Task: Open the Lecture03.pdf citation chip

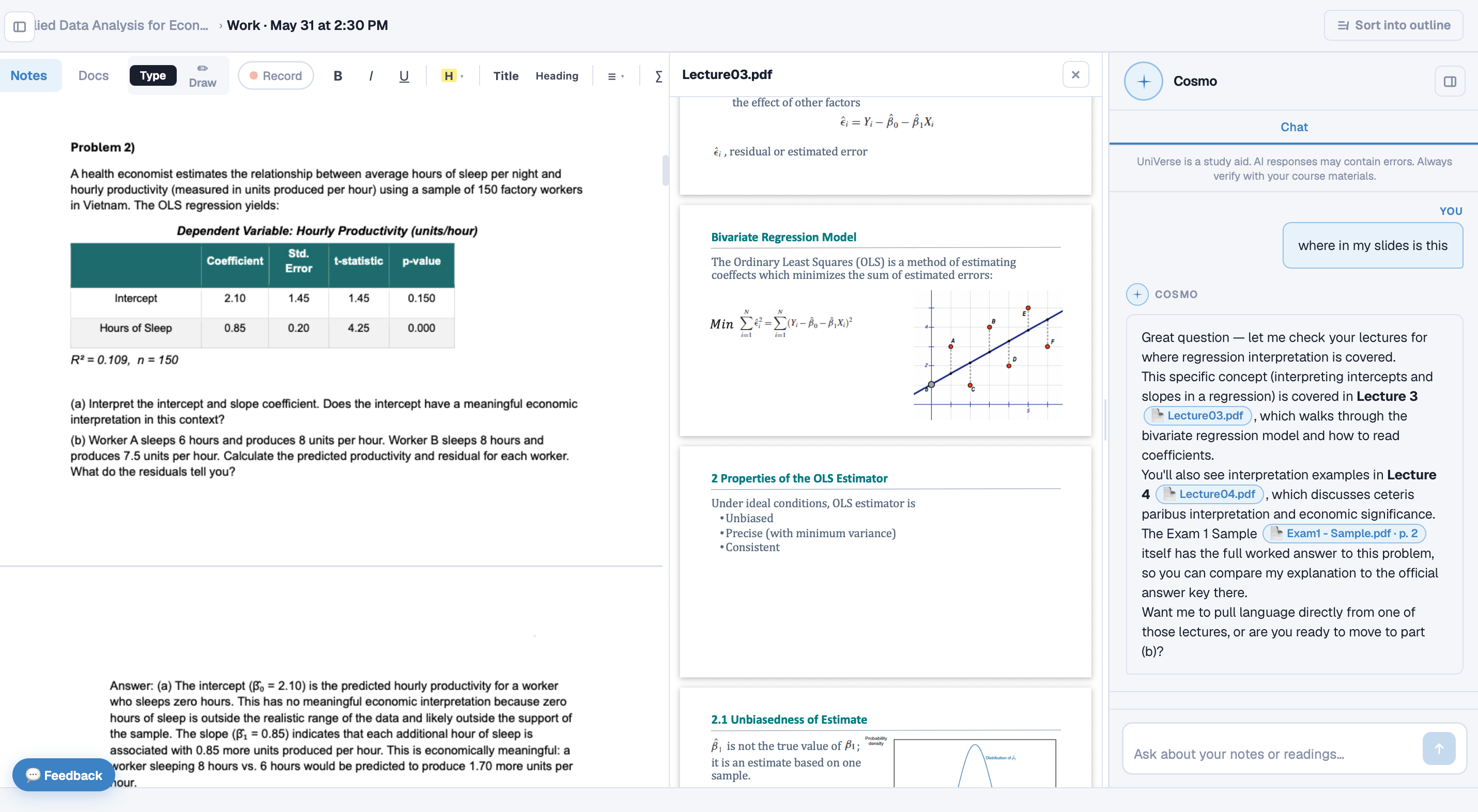Action: point(1197,415)
